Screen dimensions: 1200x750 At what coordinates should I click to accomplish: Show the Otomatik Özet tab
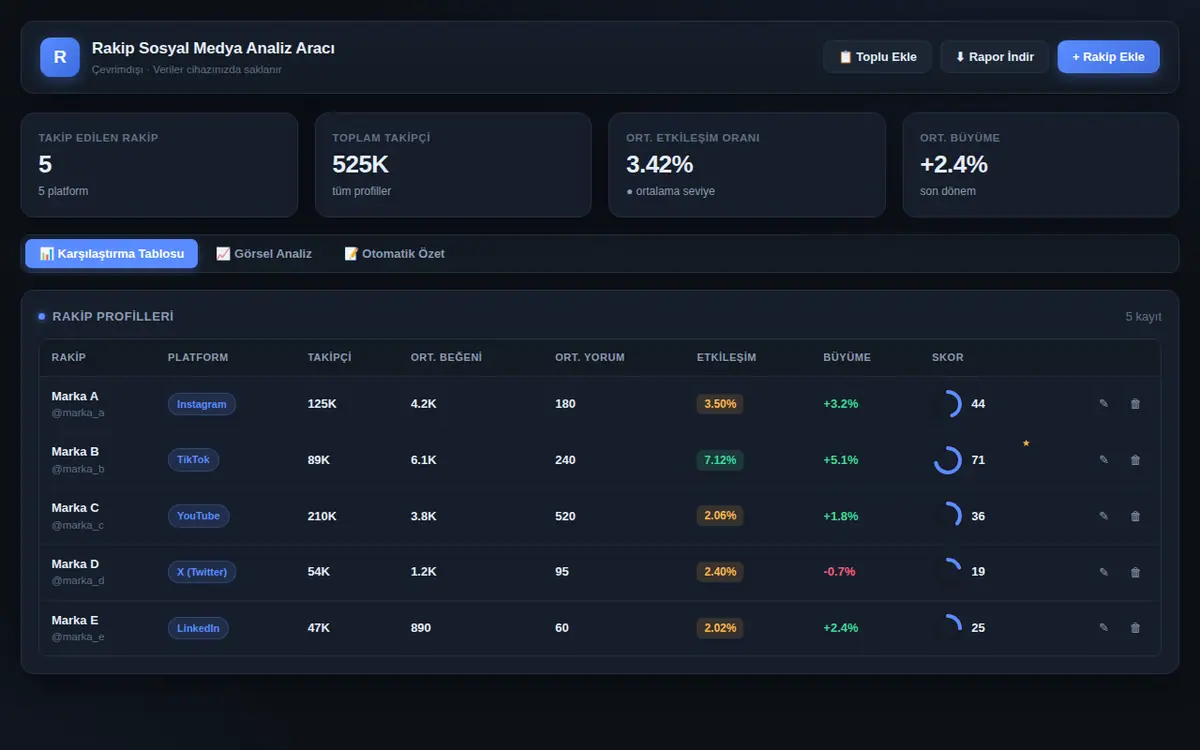(394, 254)
